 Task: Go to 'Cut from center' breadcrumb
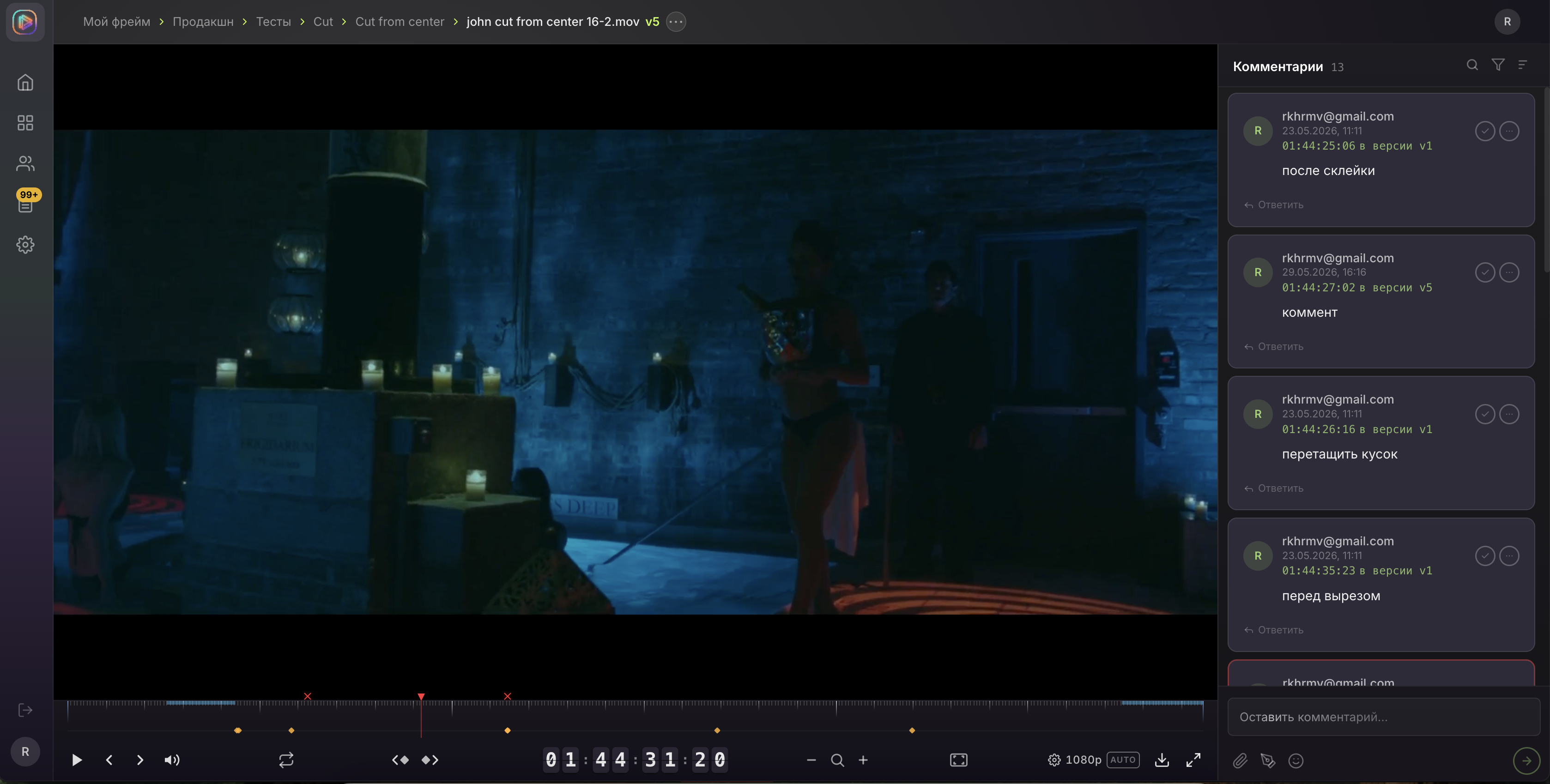coord(400,22)
